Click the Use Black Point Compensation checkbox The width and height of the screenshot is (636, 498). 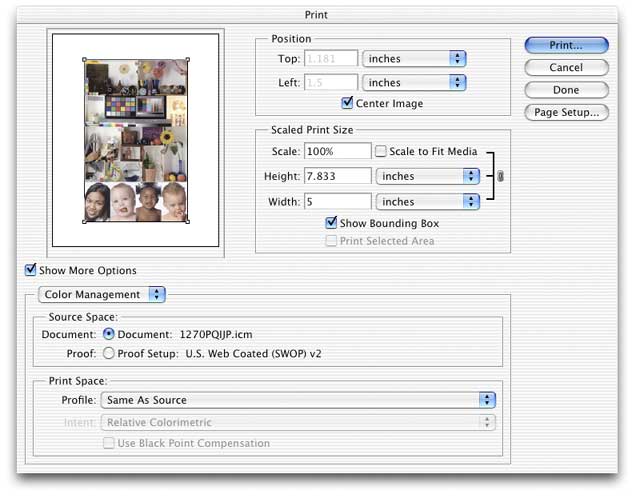109,443
